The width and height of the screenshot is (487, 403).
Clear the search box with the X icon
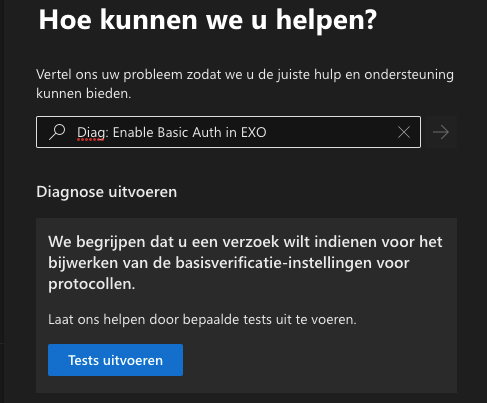404,132
